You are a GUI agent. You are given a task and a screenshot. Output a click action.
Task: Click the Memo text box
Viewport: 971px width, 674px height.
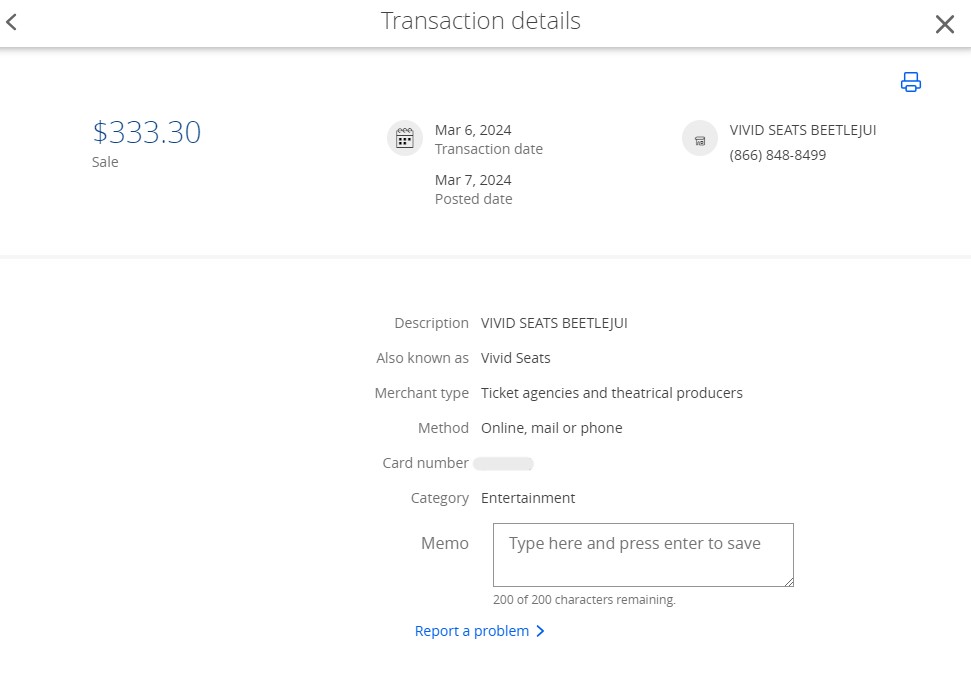click(x=643, y=555)
